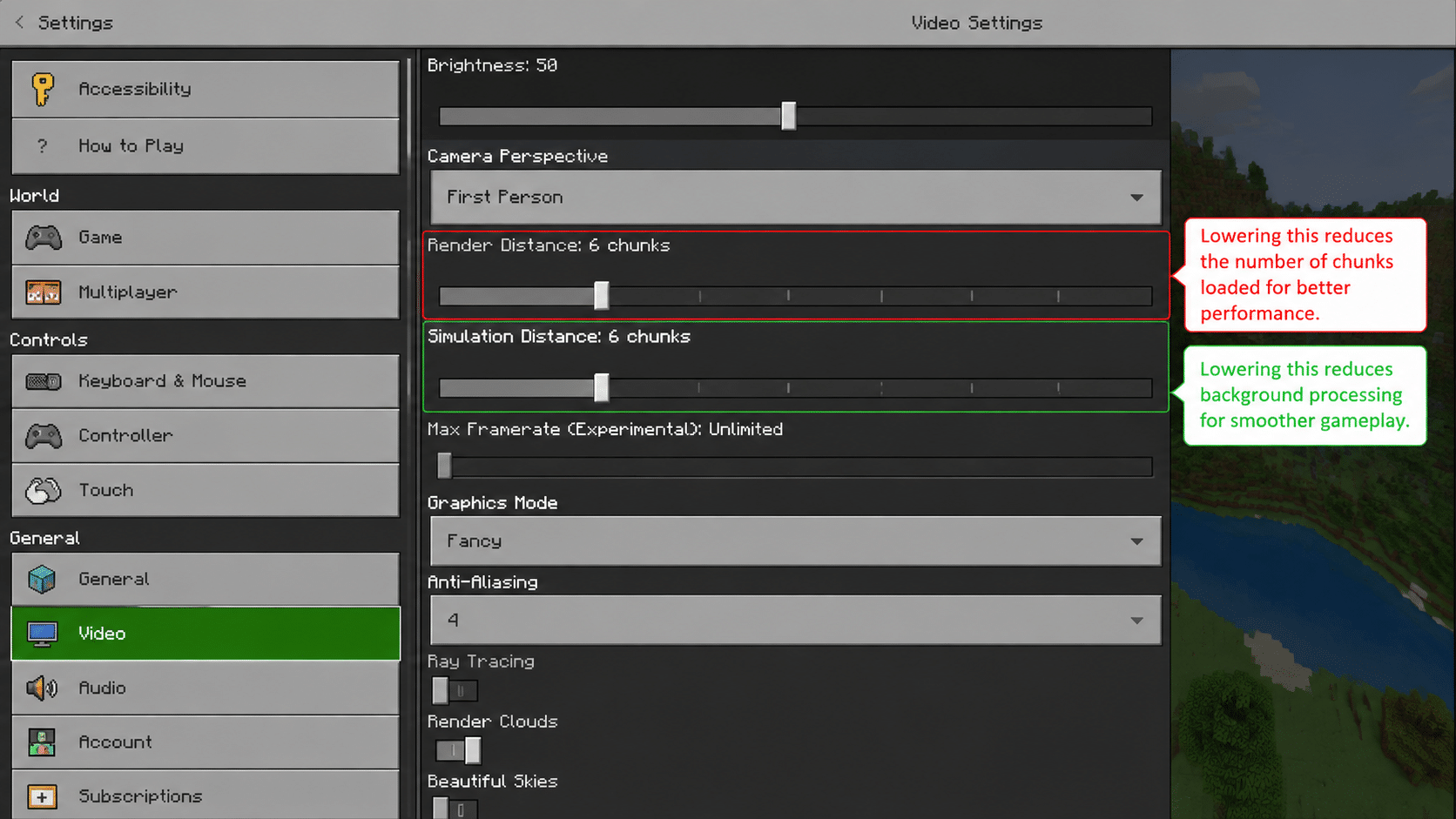The image size is (1456, 819).
Task: Click the "Render Distance: 6 chunks" label
Action: [x=549, y=245]
